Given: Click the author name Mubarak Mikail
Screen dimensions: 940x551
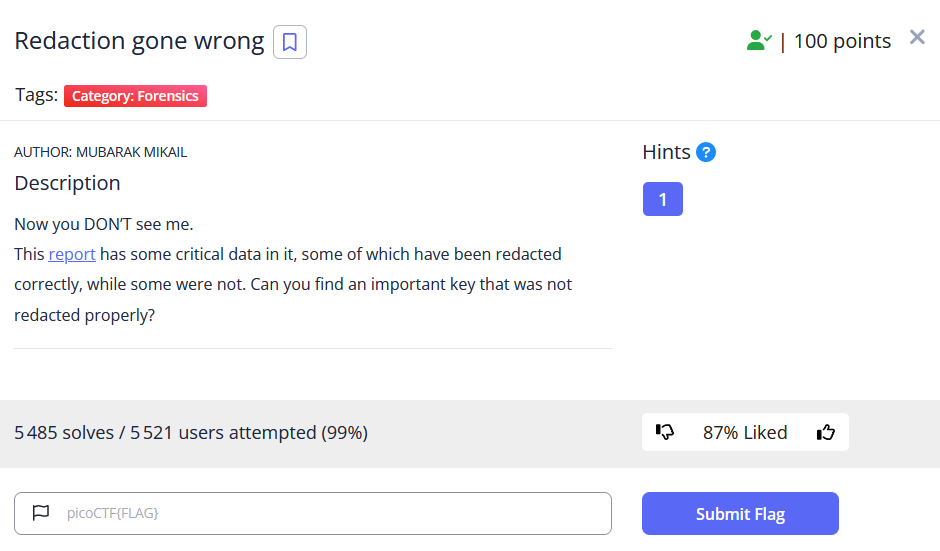Looking at the screenshot, I should (131, 152).
